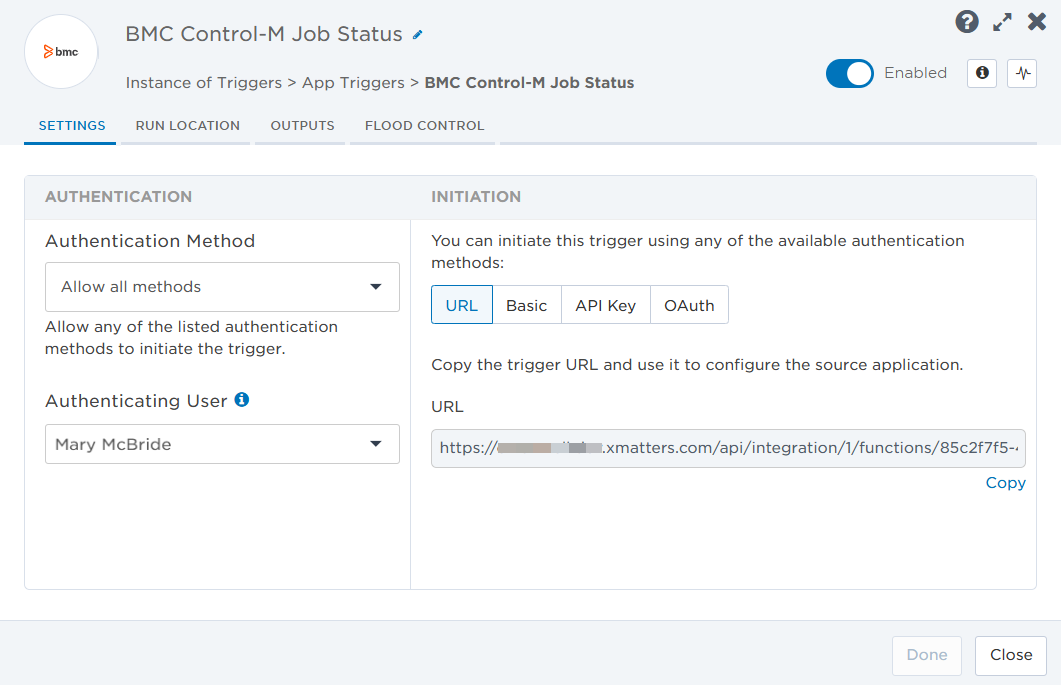Open help via the question mark icon
Screen dimensions: 1061x685
point(966,22)
